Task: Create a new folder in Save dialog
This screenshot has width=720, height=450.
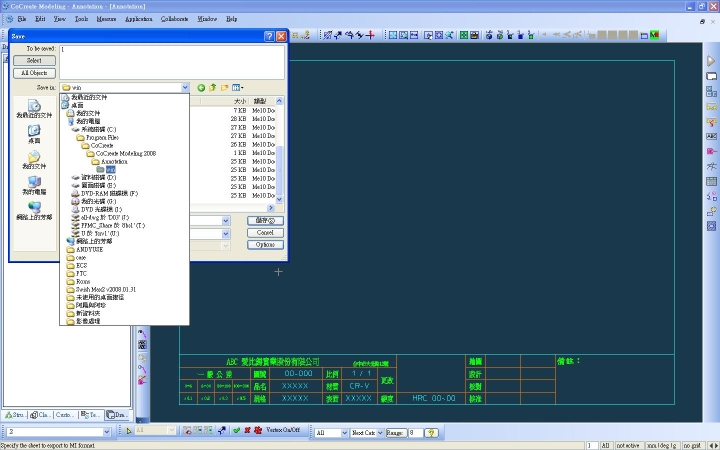Action: 225,88
